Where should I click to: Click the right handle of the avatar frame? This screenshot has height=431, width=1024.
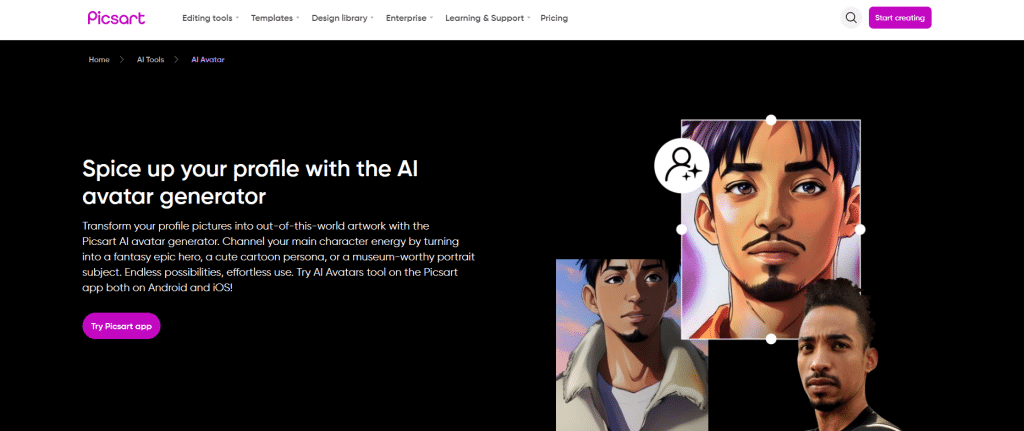(860, 229)
